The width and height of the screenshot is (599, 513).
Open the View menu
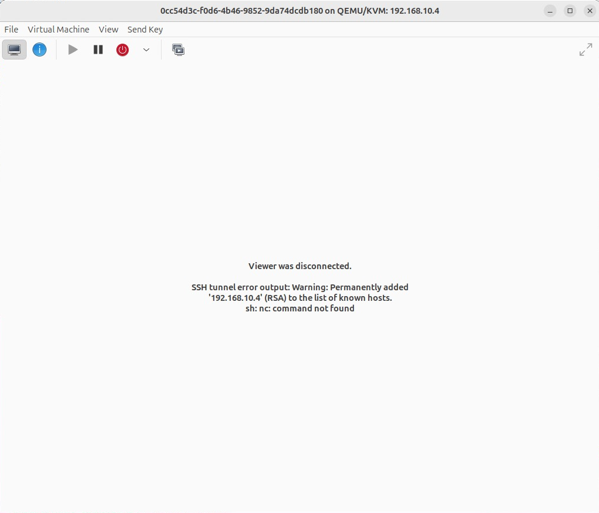108,29
